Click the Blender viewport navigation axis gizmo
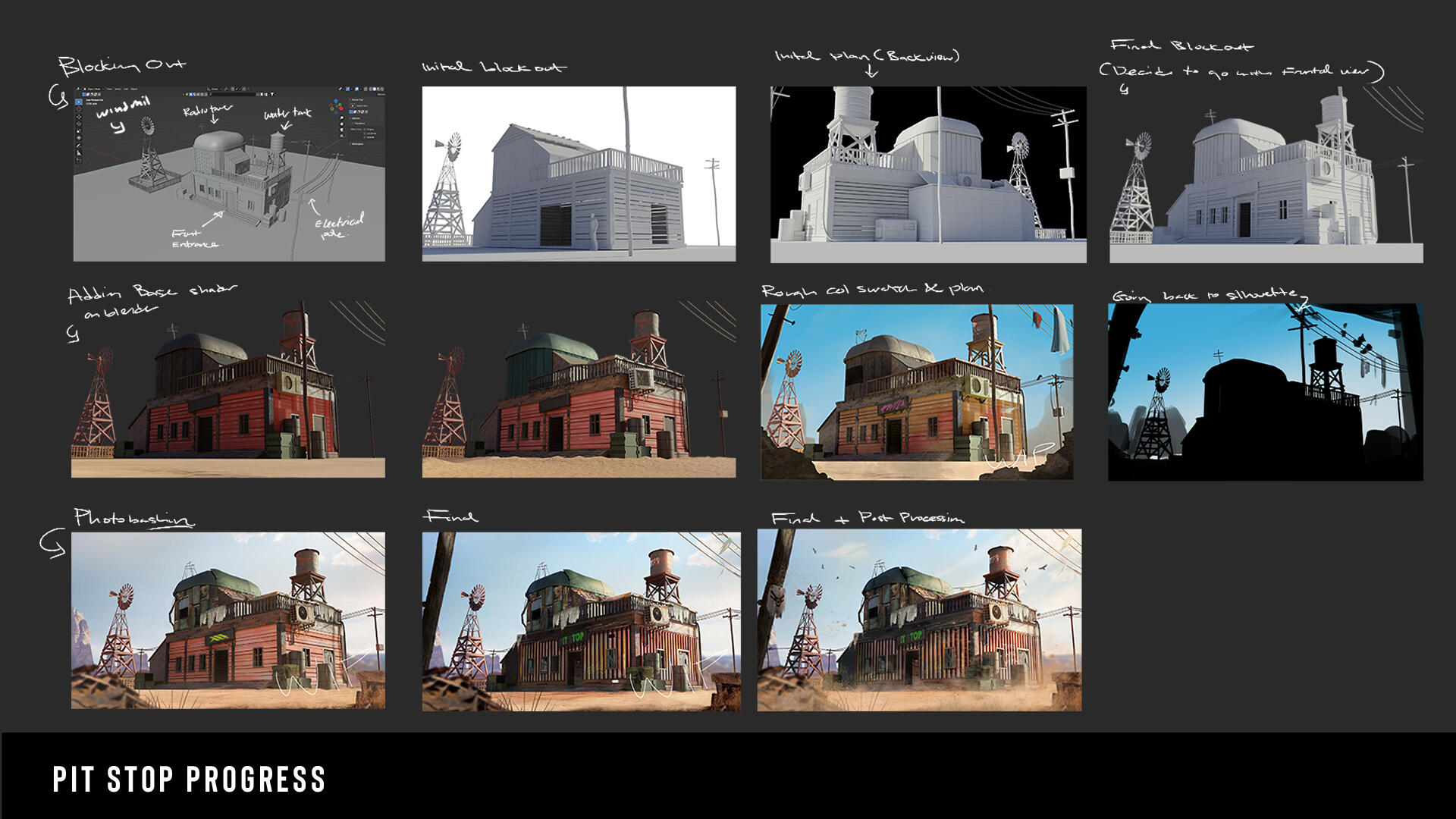Viewport: 1456px width, 819px height. pyautogui.click(x=336, y=105)
